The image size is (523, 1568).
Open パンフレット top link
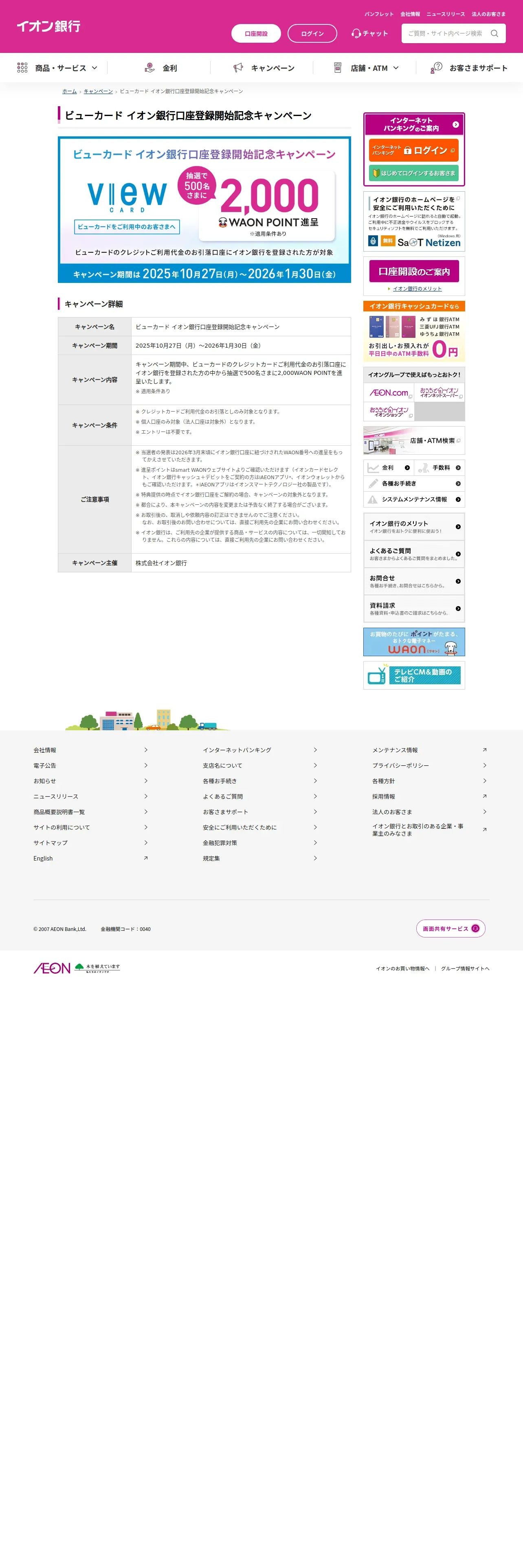379,14
